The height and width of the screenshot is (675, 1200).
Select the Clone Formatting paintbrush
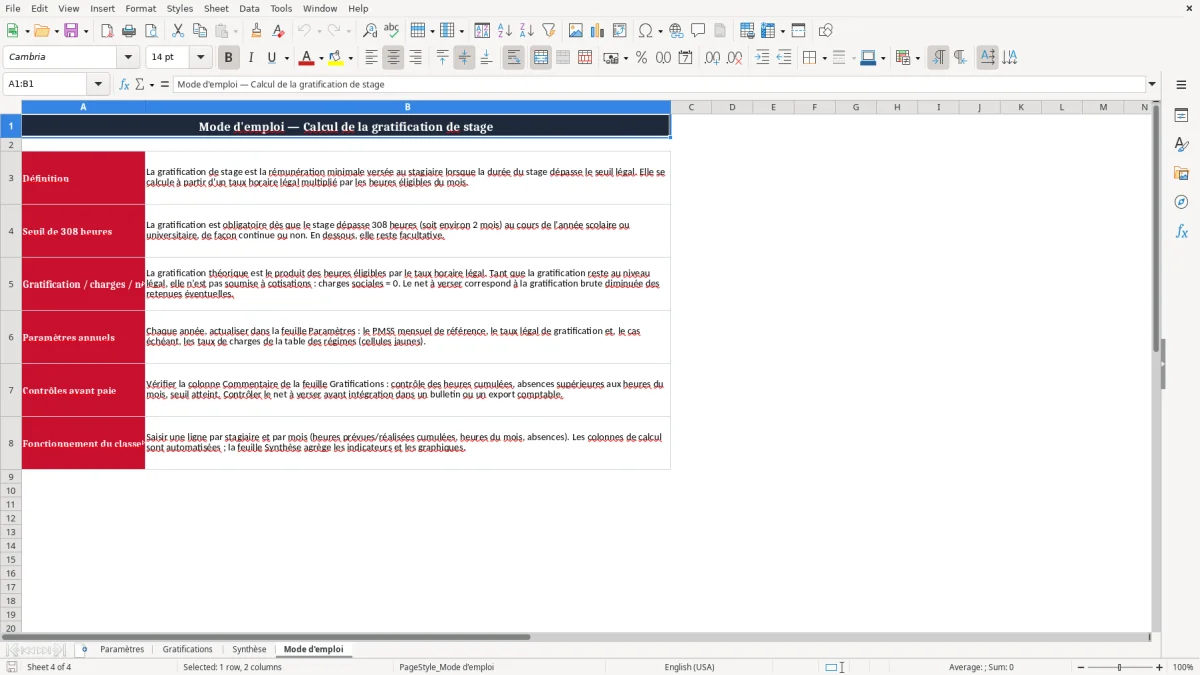(256, 31)
